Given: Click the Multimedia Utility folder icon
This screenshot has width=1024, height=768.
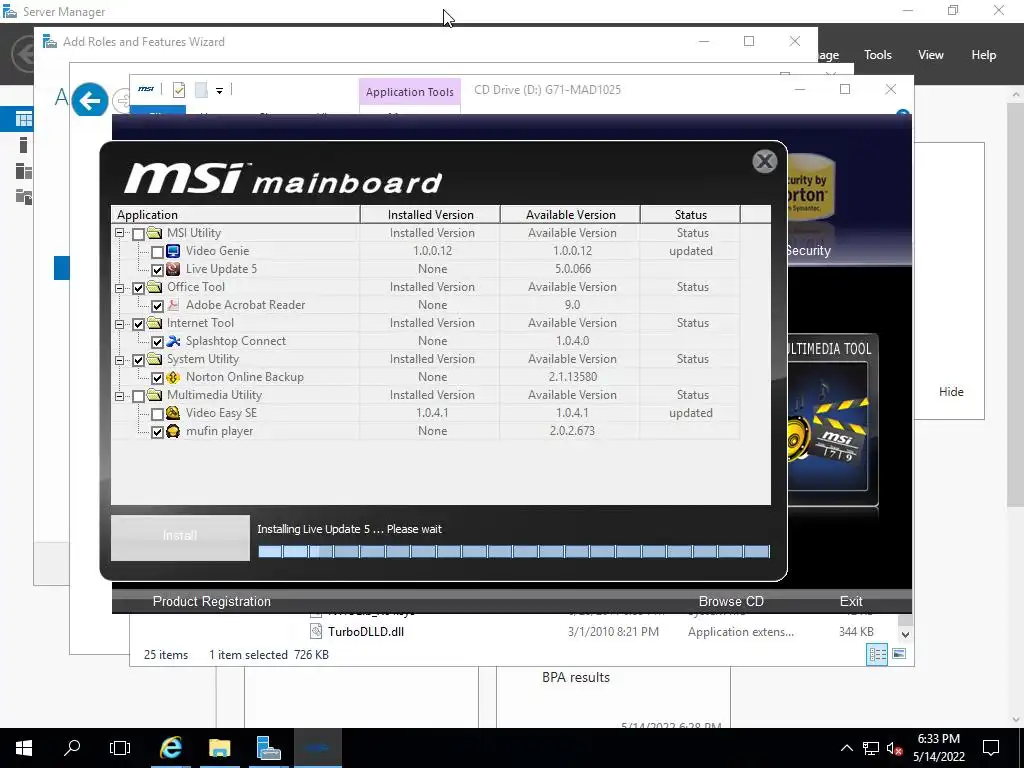Looking at the screenshot, I should point(154,394).
